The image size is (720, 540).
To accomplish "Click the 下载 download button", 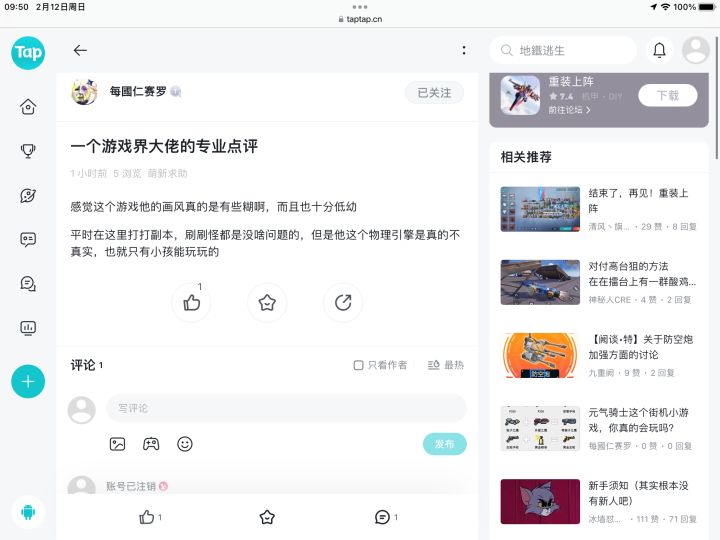I will click(668, 96).
